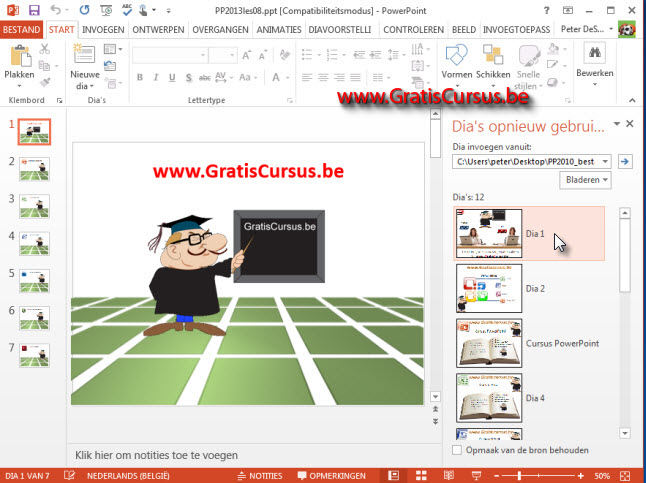Switch to Normal view in status bar
Viewport: 646px width, 483px height.
393,476
